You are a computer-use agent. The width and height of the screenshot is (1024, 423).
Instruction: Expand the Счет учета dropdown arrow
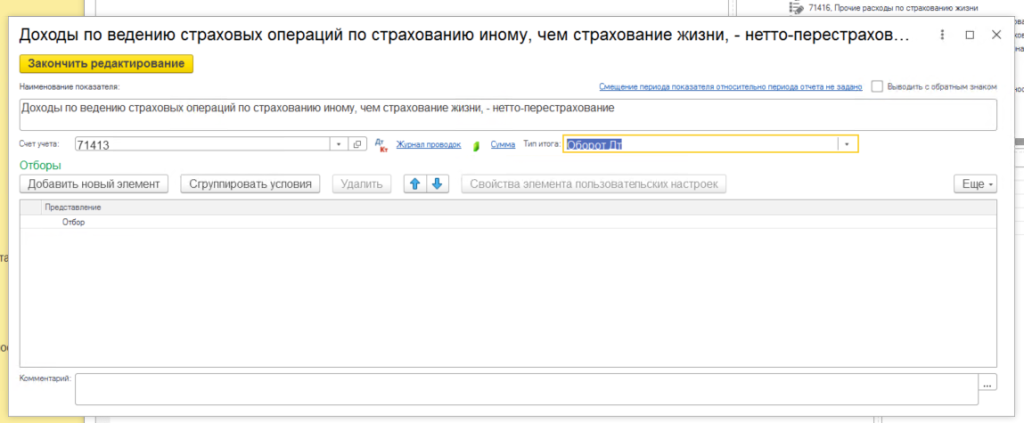339,144
